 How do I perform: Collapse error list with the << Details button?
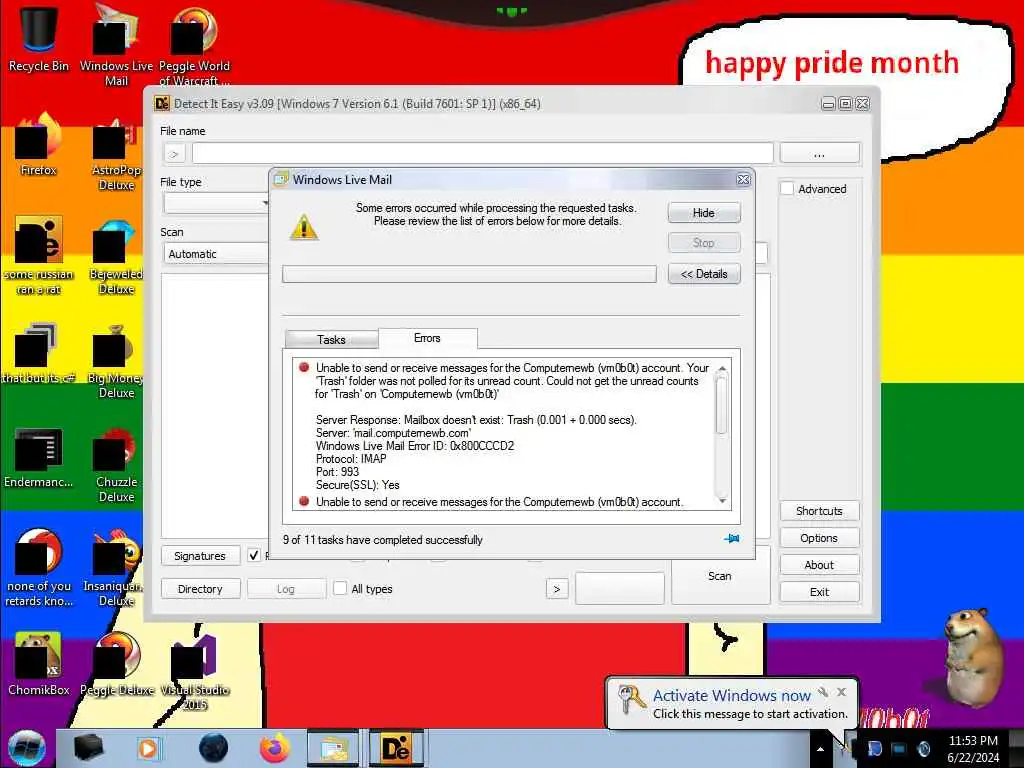tap(704, 274)
